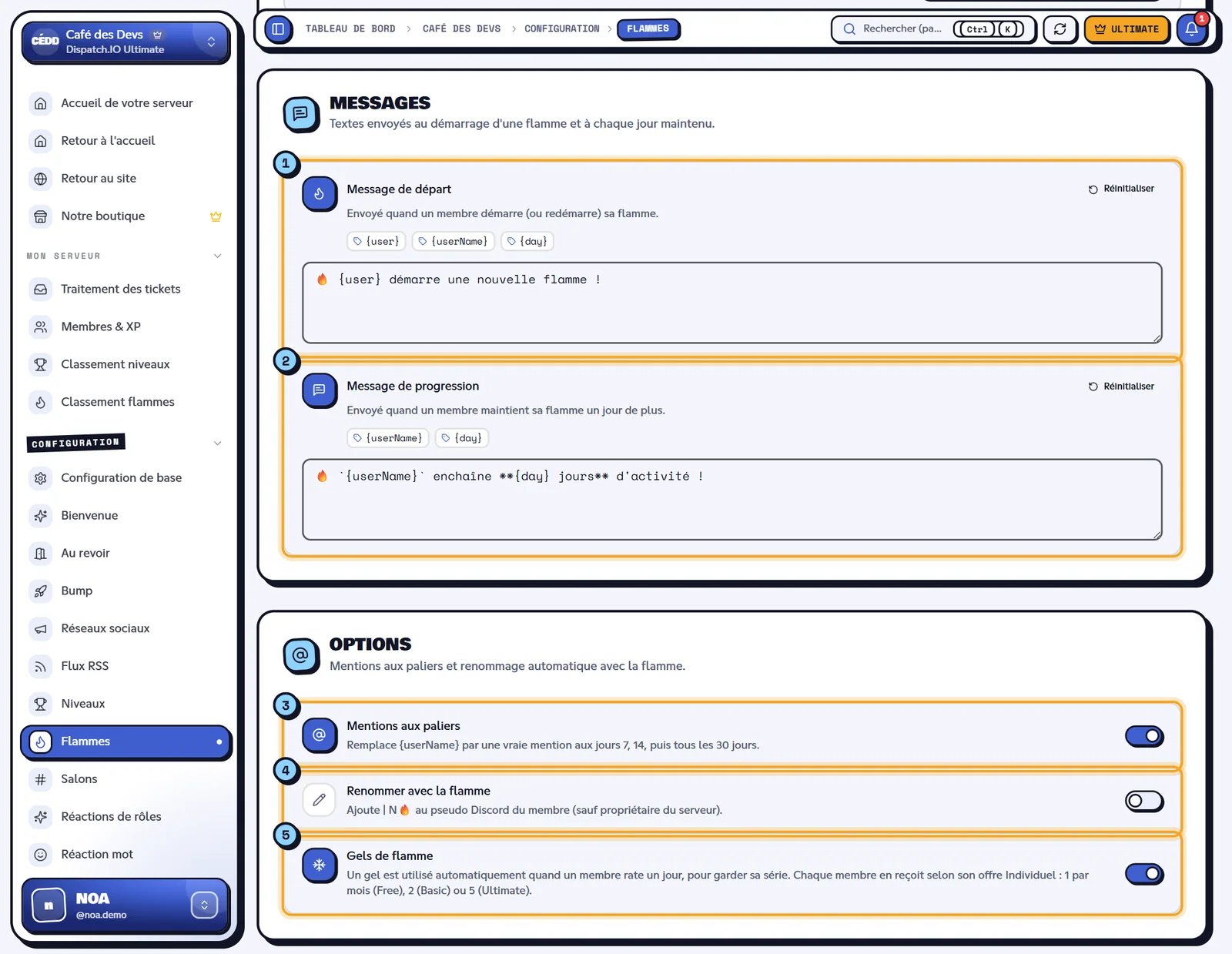The width and height of the screenshot is (1232, 954).
Task: Click the hash icon for Salons
Action: (x=41, y=779)
